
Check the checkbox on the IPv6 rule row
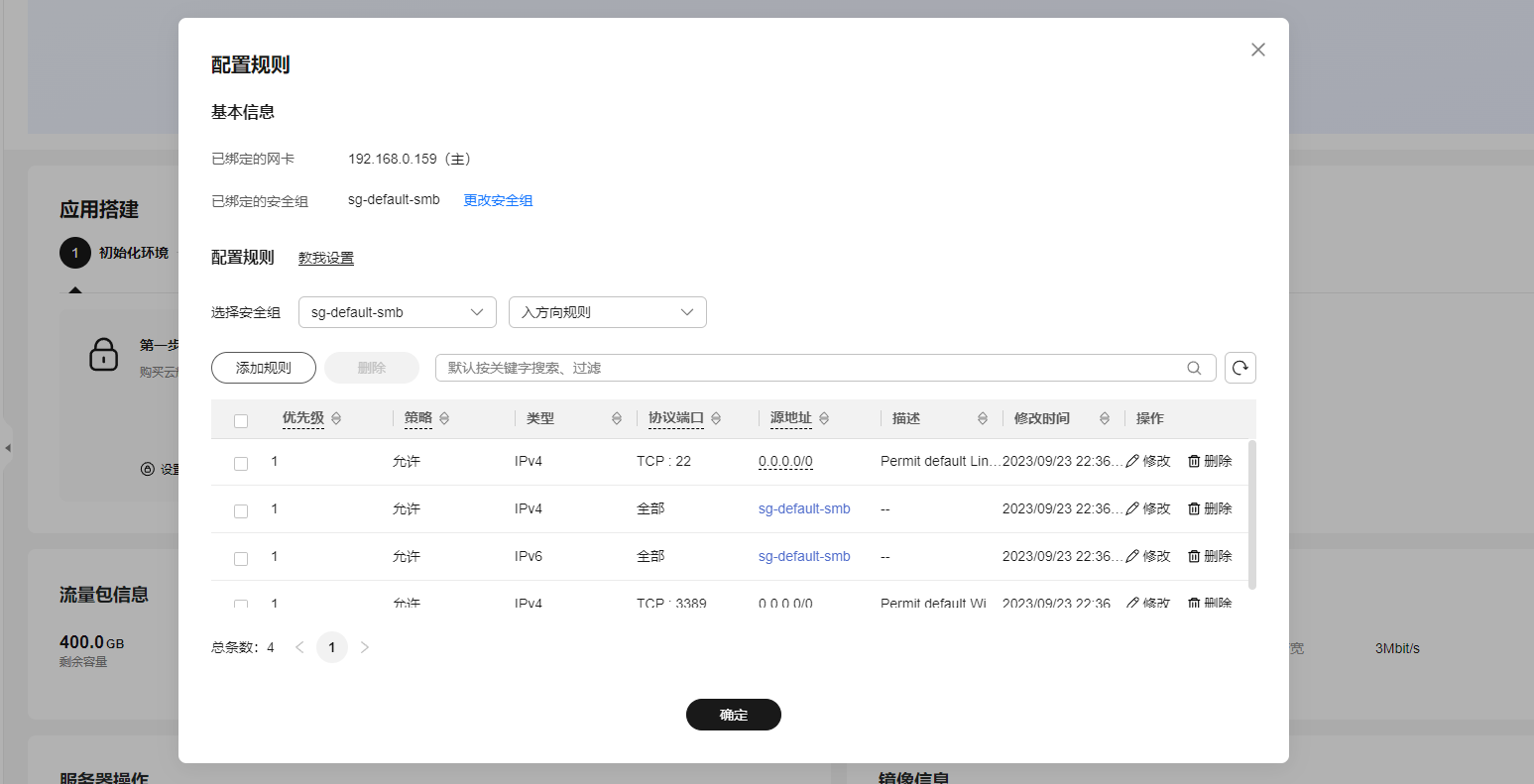pyautogui.click(x=240, y=556)
